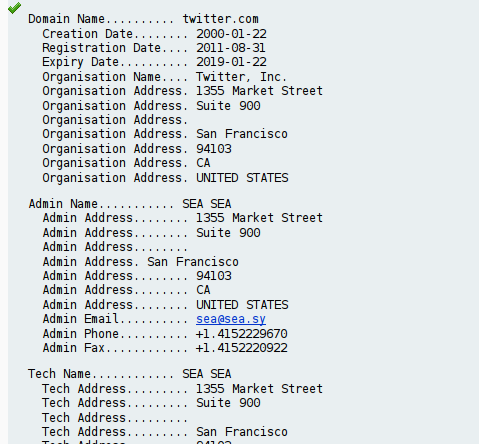
Task: Click the Tech Address San Francisco line
Action: pyautogui.click(x=165, y=432)
